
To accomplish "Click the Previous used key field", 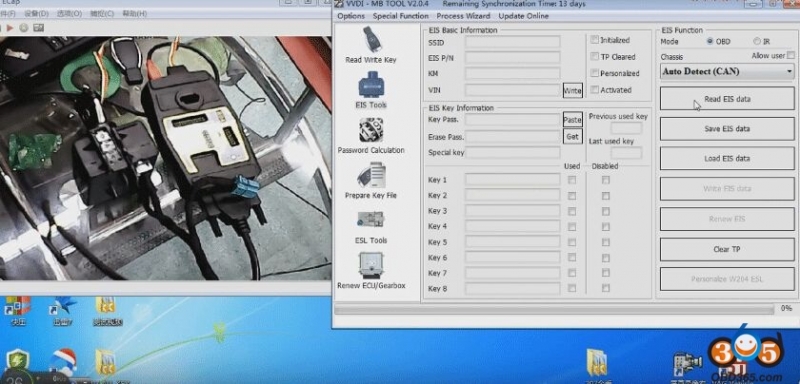I will [x=626, y=128].
